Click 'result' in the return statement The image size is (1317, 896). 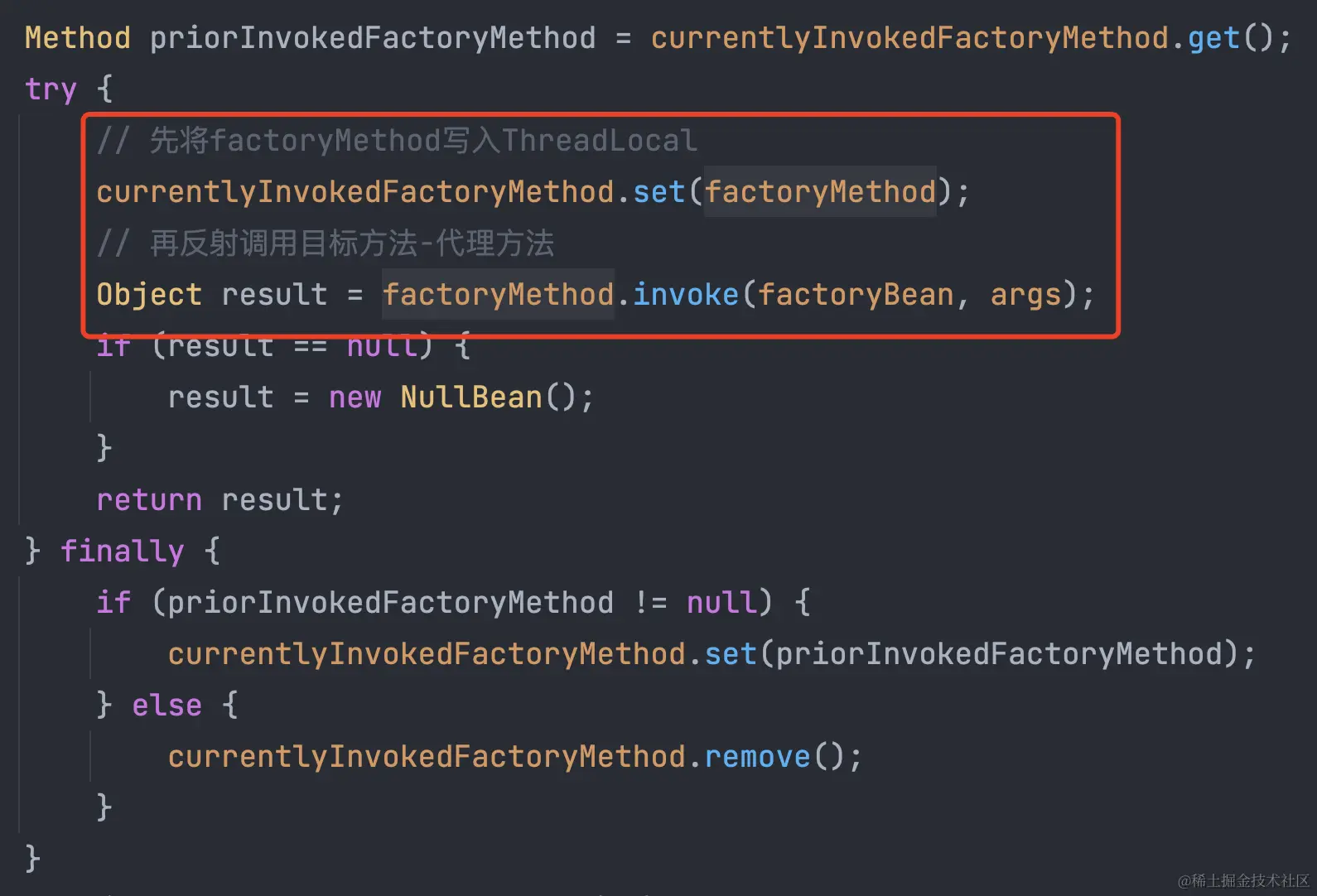coord(275,500)
